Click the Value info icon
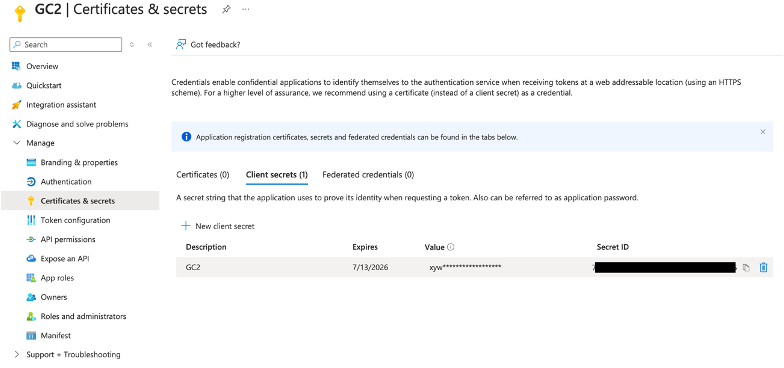This screenshot has height=368, width=784. 450,247
